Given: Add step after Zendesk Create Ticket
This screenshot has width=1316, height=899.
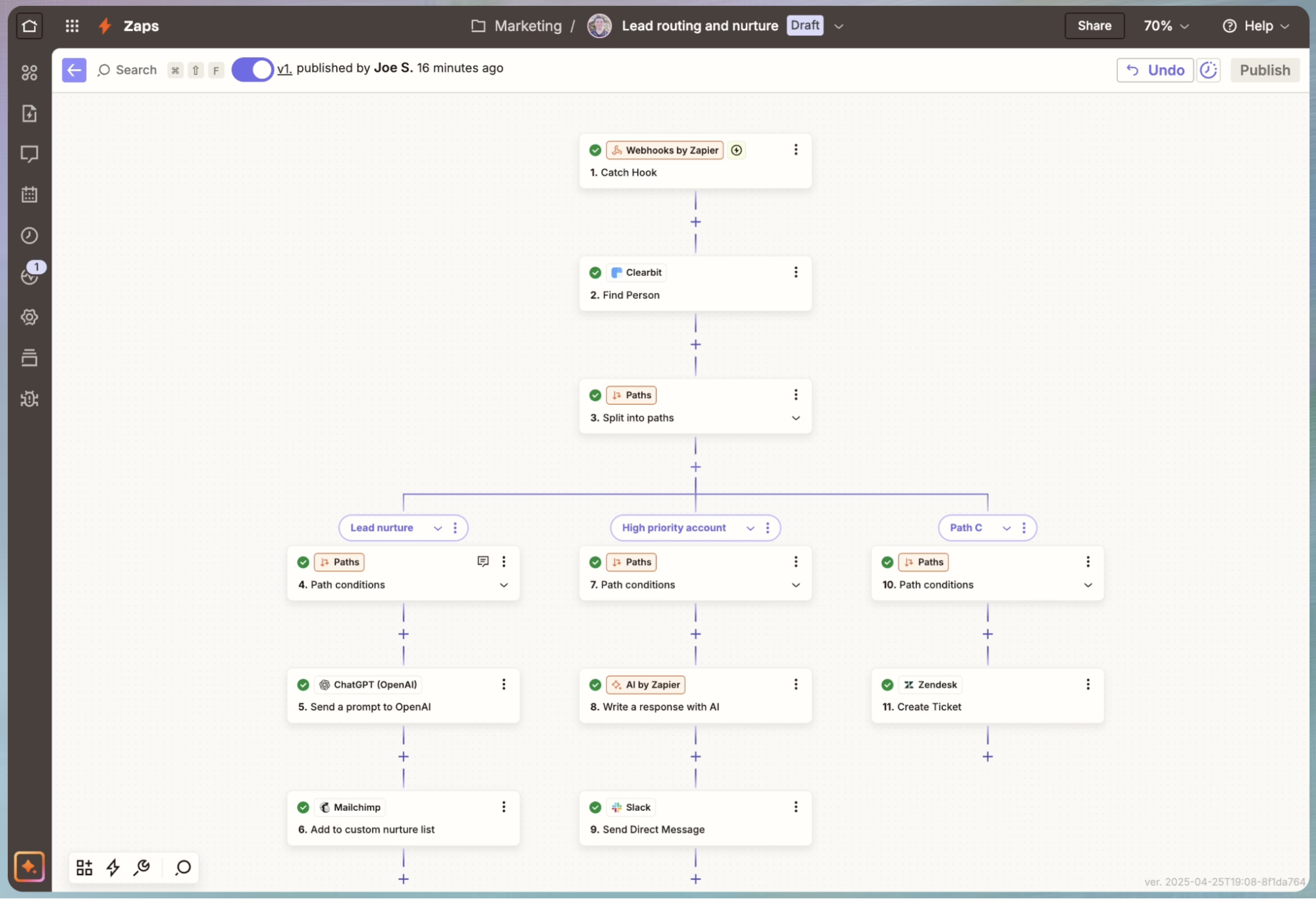Looking at the screenshot, I should pyautogui.click(x=987, y=757).
